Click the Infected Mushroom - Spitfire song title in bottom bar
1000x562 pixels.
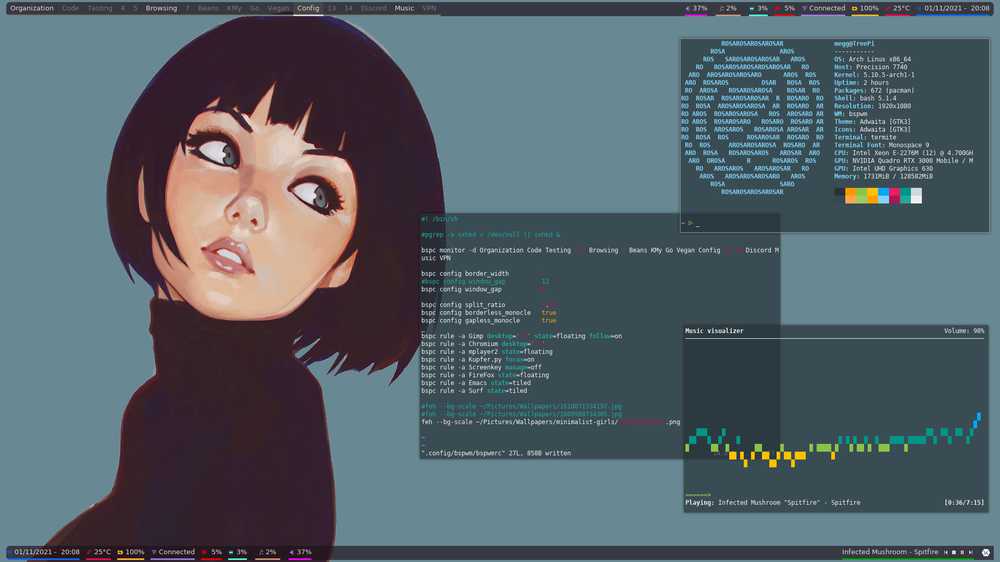coord(890,552)
